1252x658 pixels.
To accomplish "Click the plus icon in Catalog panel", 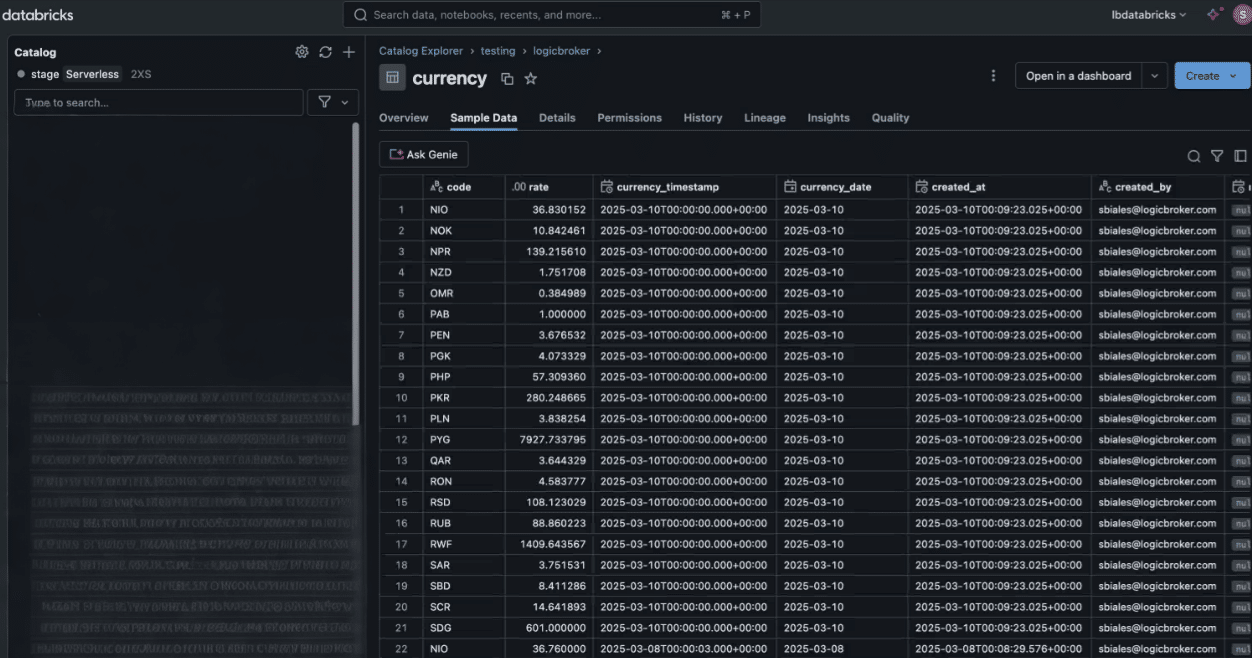I will pyautogui.click(x=349, y=52).
